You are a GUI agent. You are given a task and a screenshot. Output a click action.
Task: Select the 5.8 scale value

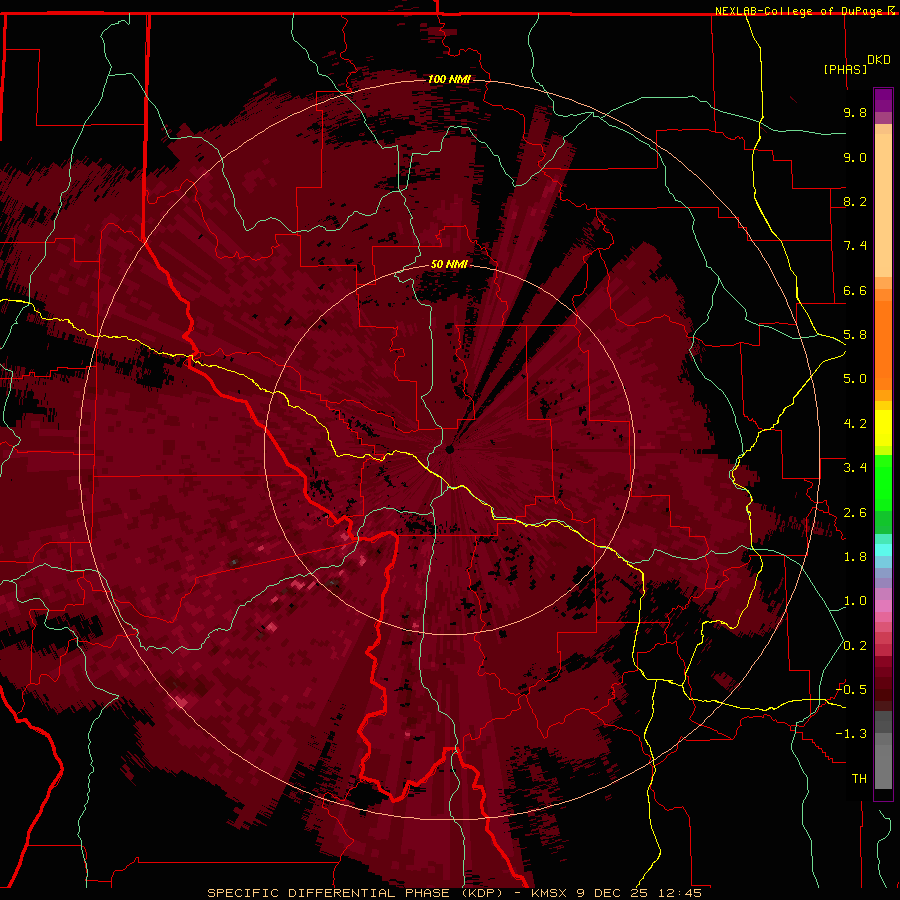[x=855, y=335]
